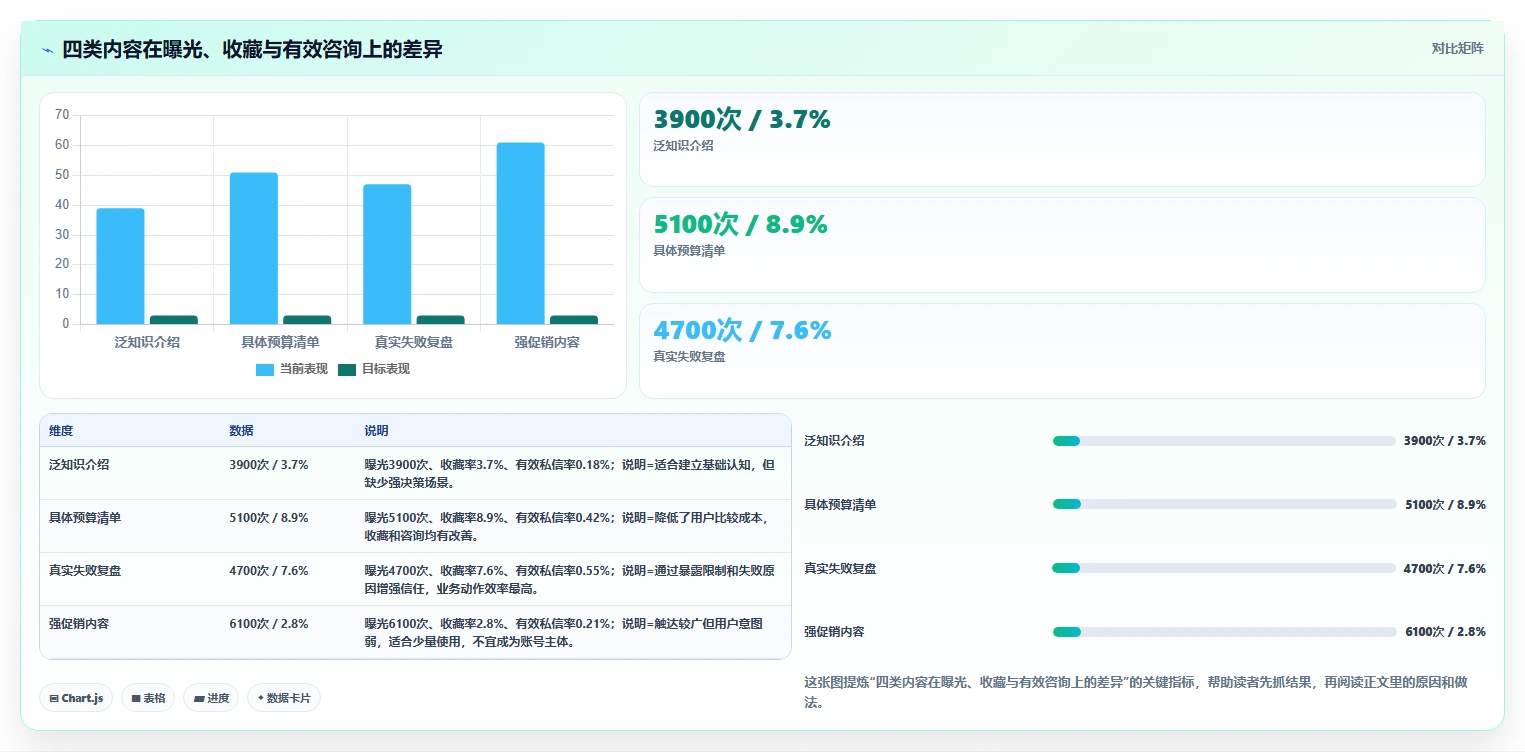This screenshot has width=1525, height=752.
Task: Click the green target bar for 具体预算清单
Action: pyautogui.click(x=307, y=320)
